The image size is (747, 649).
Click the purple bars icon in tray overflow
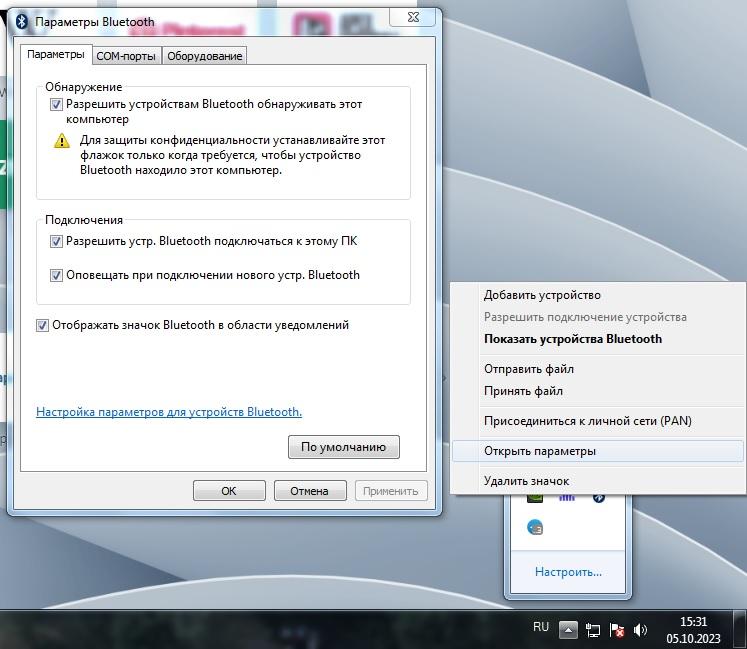coord(567,498)
